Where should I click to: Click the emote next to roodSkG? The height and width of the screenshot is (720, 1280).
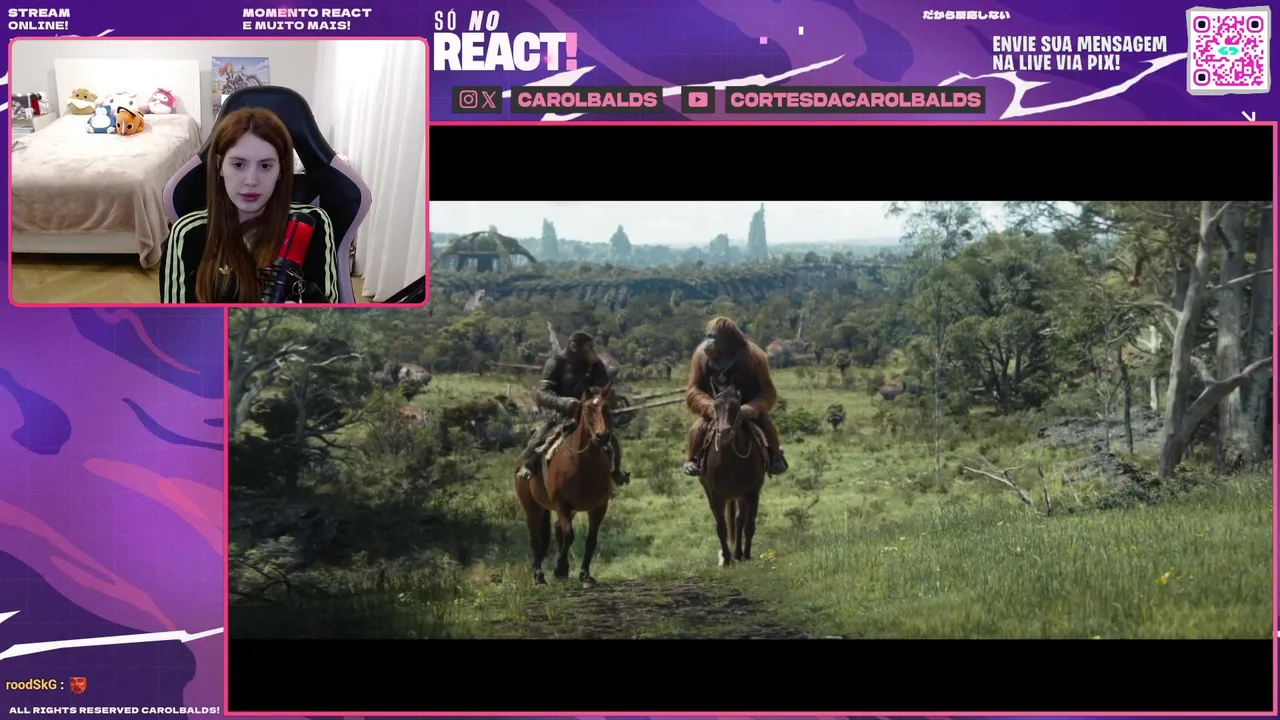78,685
